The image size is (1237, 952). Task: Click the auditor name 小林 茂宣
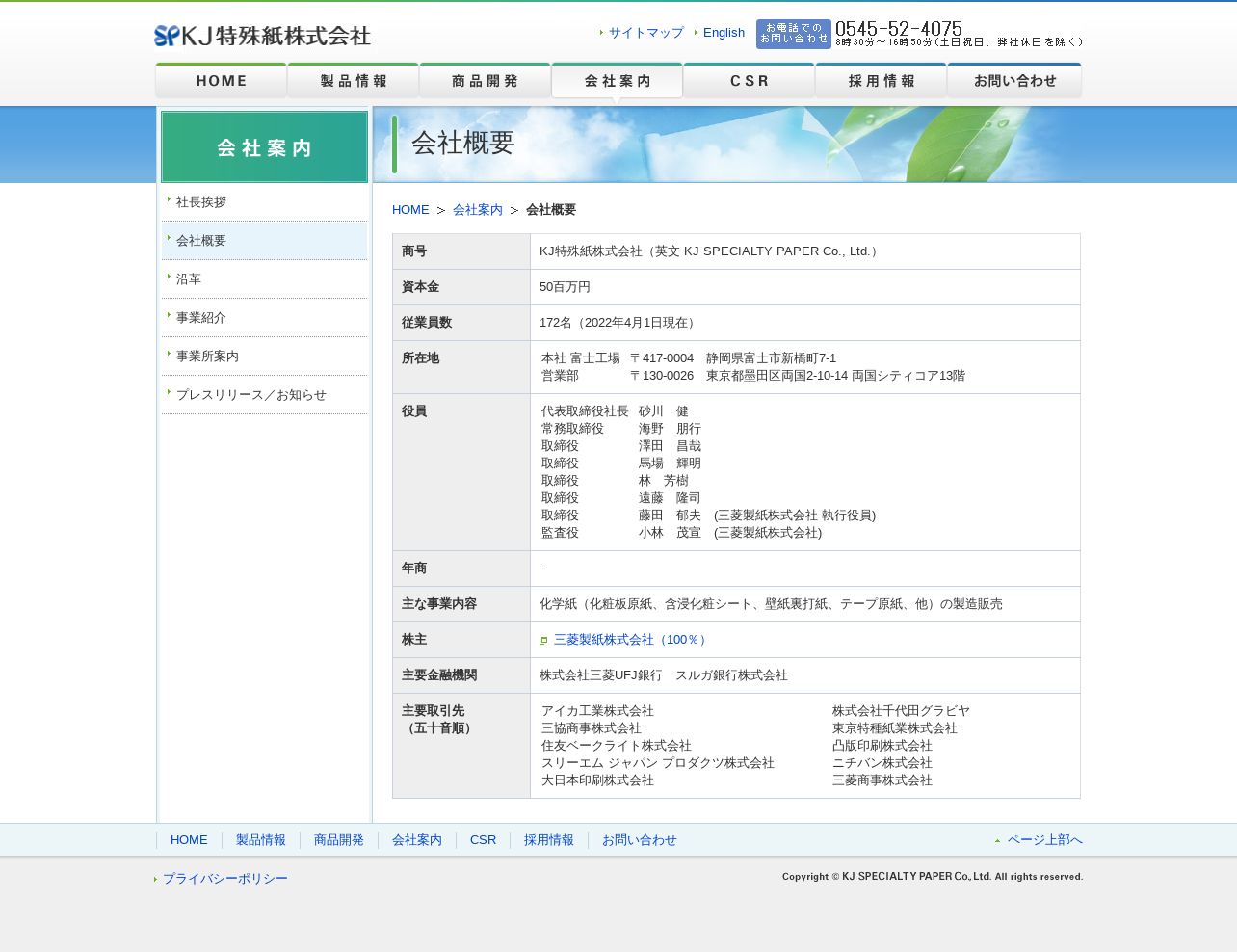pos(670,533)
